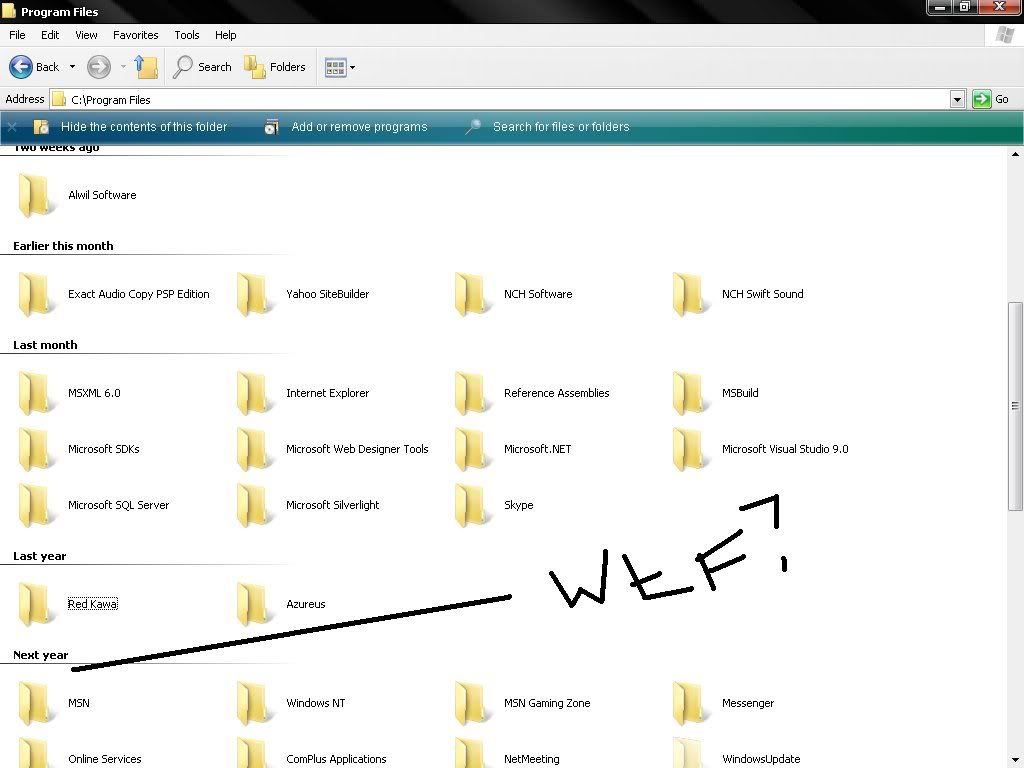Open the View menu
Viewport: 1024px width, 768px height.
[86, 35]
